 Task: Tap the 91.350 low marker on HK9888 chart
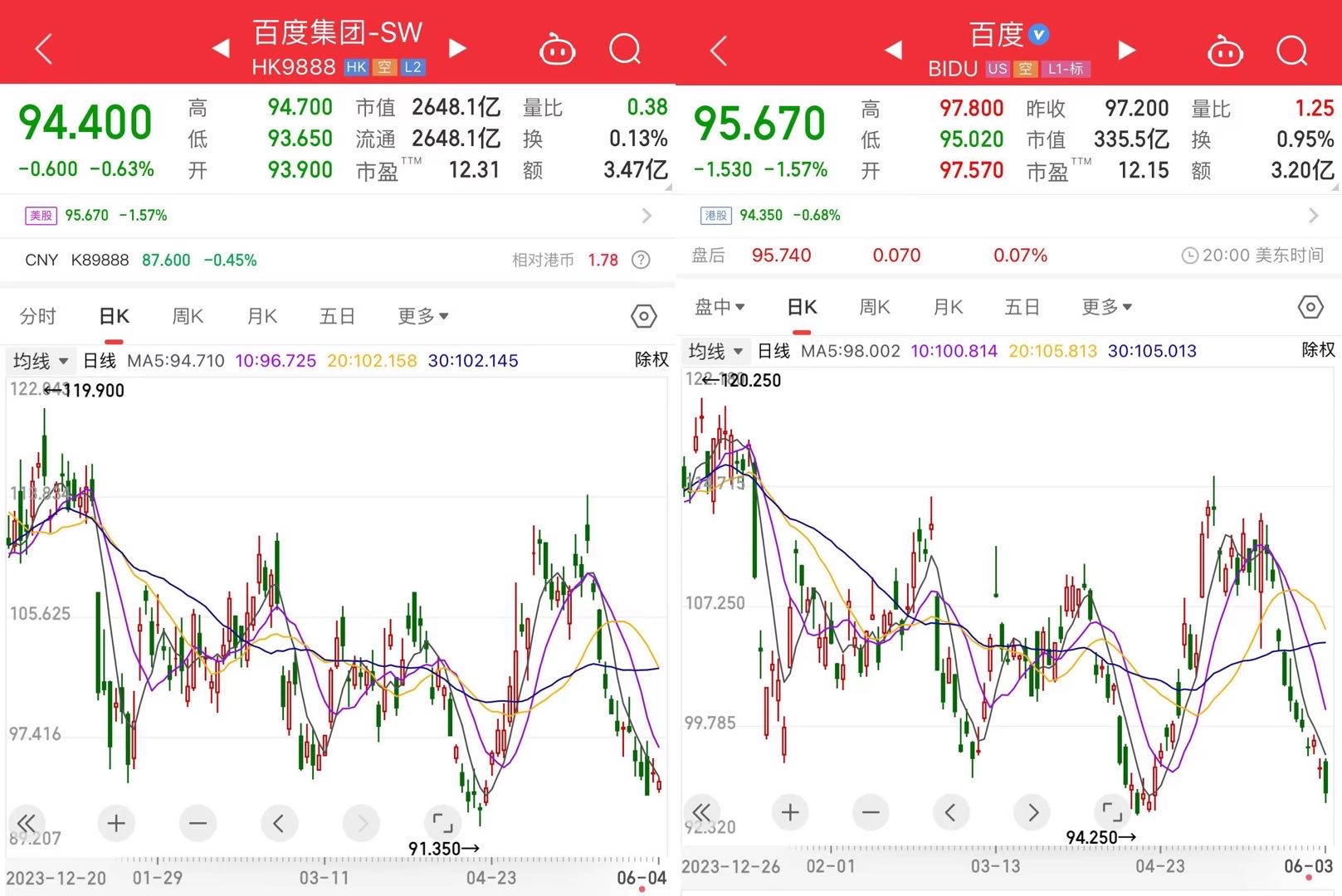coord(444,848)
